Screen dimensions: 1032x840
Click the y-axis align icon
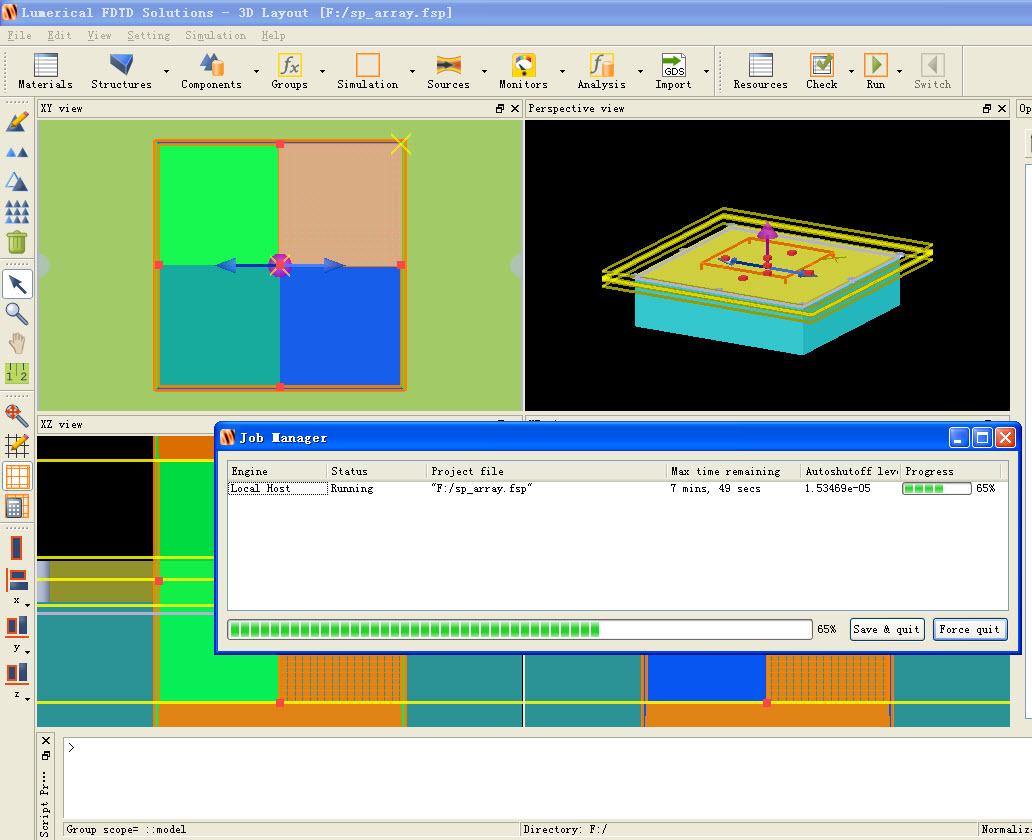(x=17, y=626)
